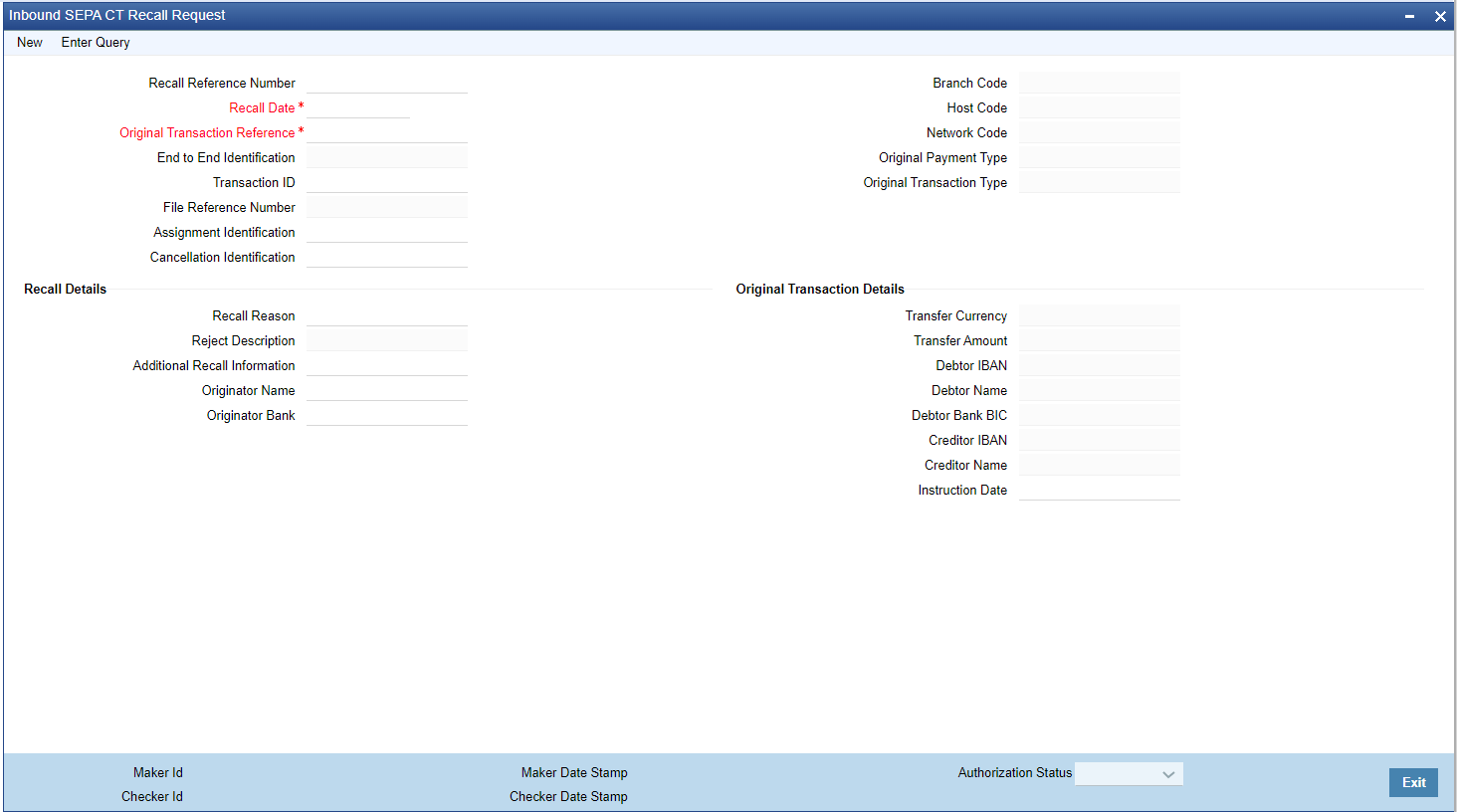Focus the Recall Reference Number field
The image size is (1457, 812).
387,83
